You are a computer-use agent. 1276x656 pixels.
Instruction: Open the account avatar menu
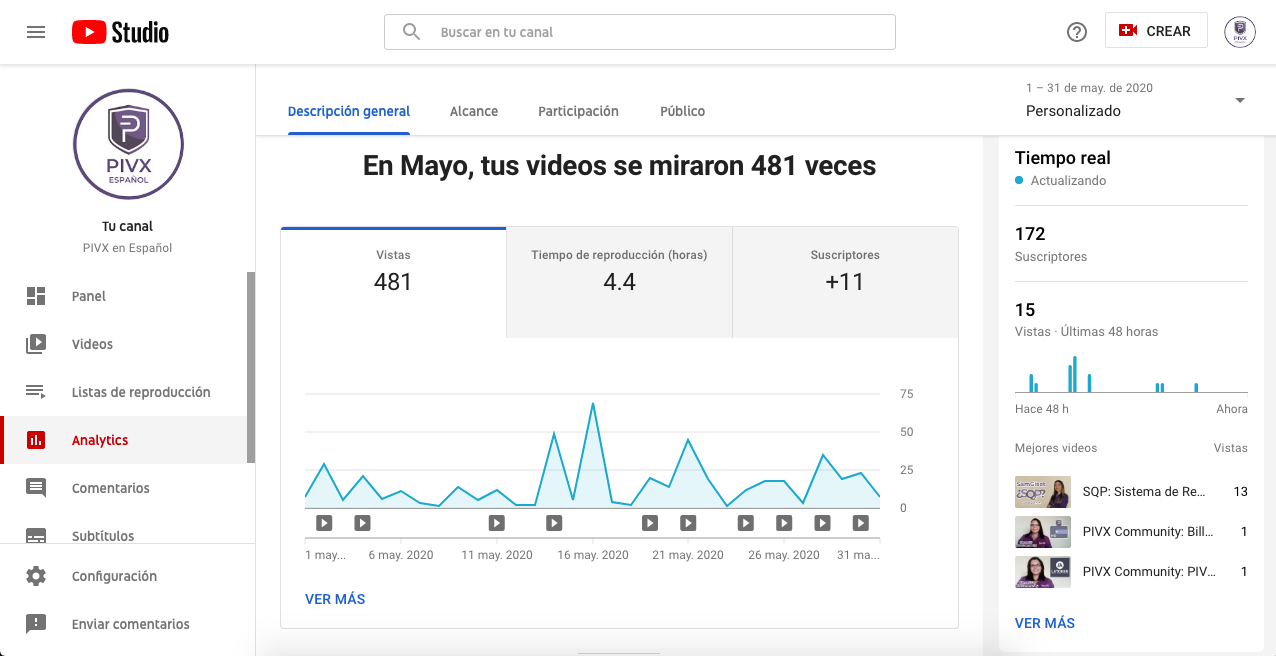click(1240, 32)
